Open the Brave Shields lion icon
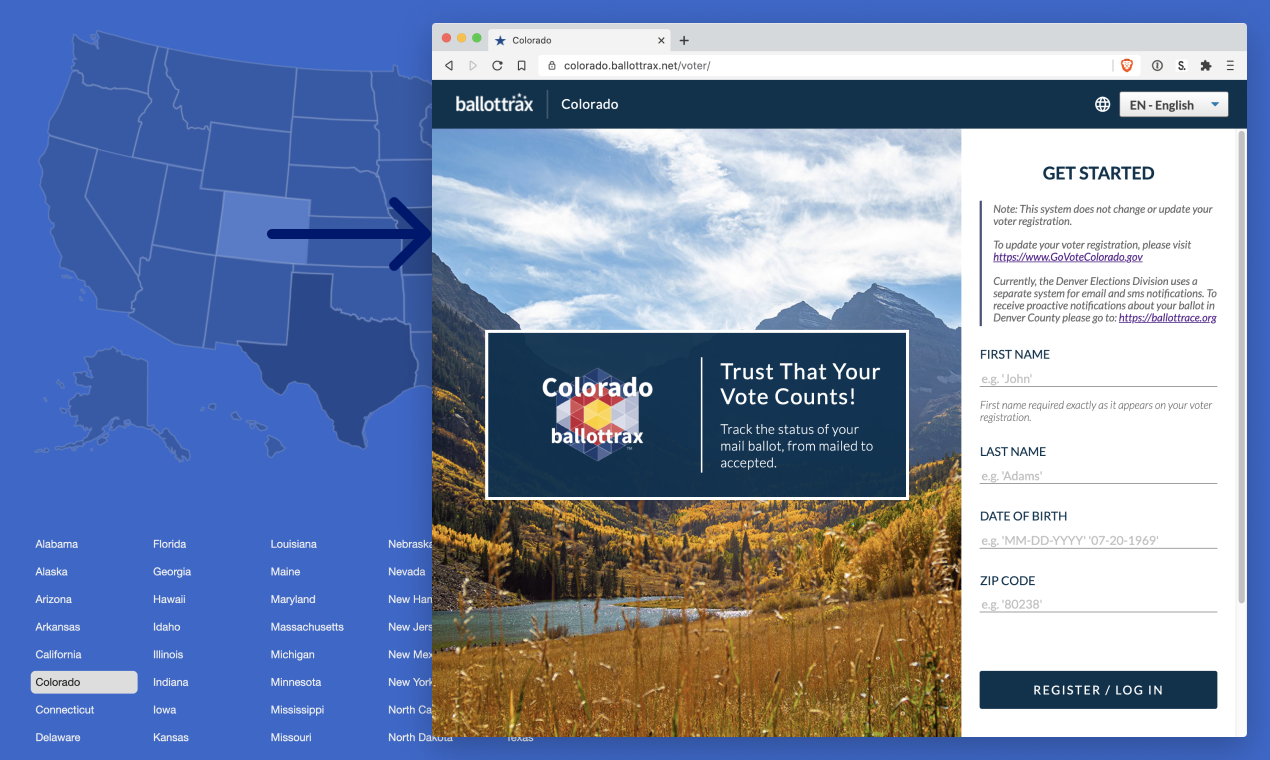The width and height of the screenshot is (1270, 760). point(1127,66)
